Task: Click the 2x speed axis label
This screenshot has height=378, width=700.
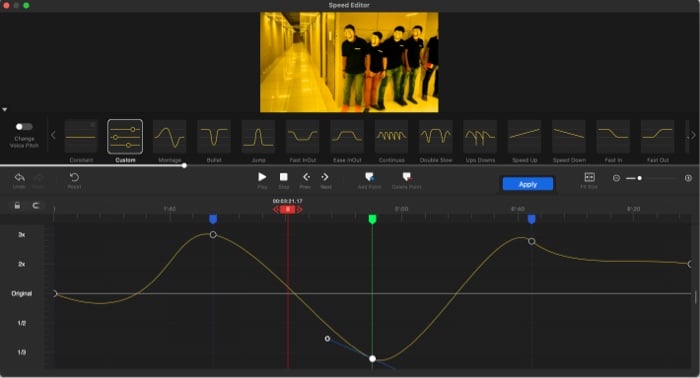Action: point(21,264)
